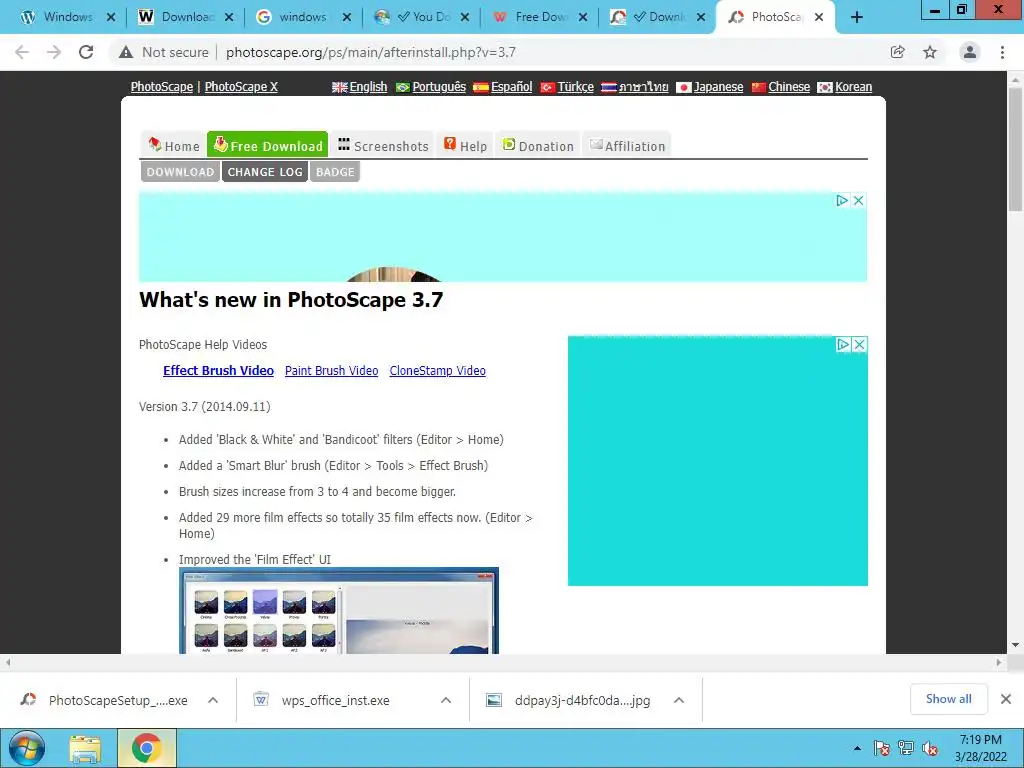
Task: Switch language to Chinese
Action: click(789, 87)
